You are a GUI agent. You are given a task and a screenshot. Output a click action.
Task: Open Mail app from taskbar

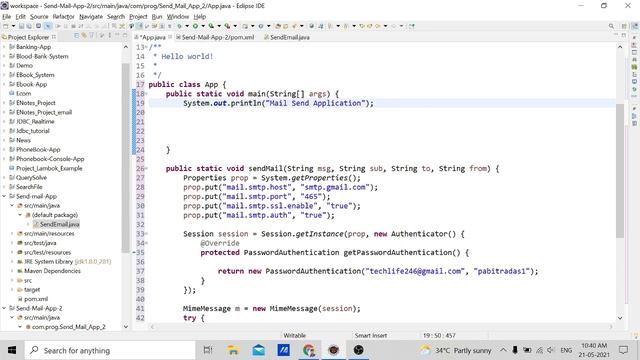[258, 350]
